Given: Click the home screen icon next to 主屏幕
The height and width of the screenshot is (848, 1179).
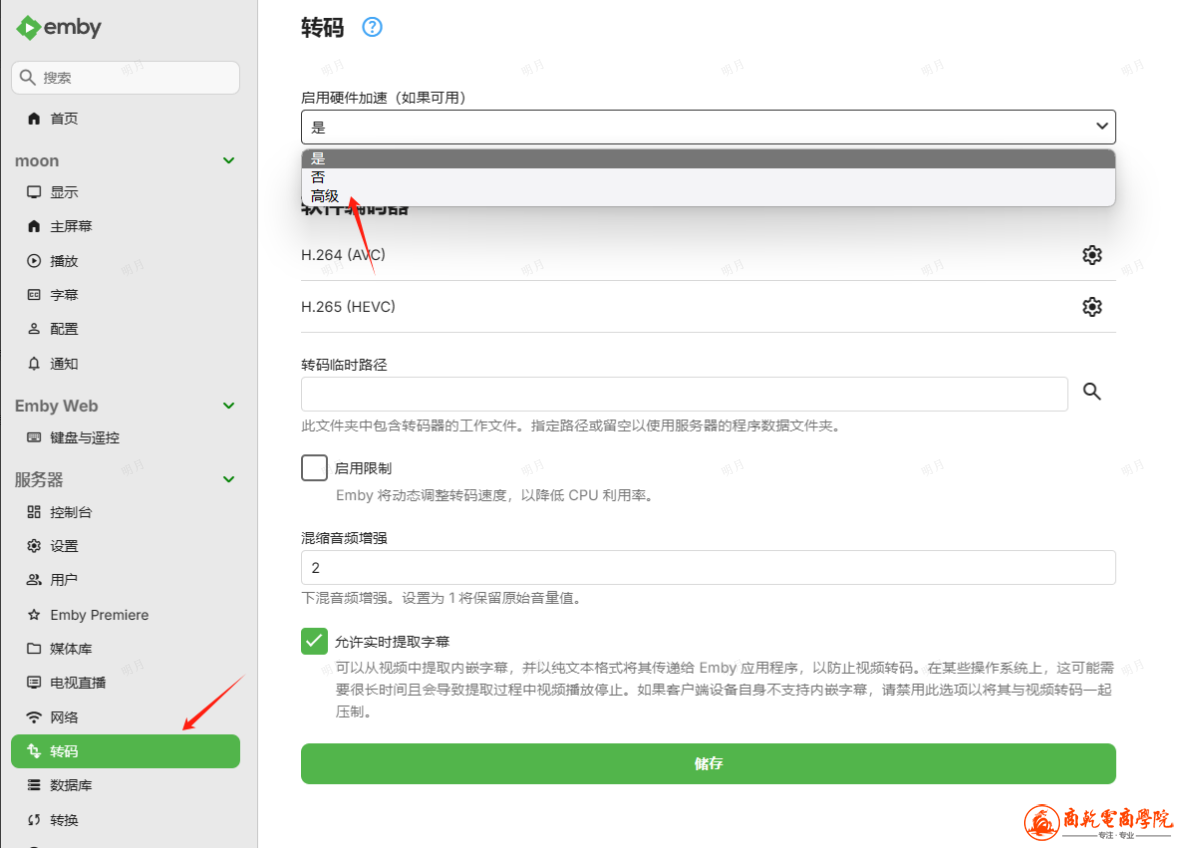Looking at the screenshot, I should pyautogui.click(x=34, y=226).
